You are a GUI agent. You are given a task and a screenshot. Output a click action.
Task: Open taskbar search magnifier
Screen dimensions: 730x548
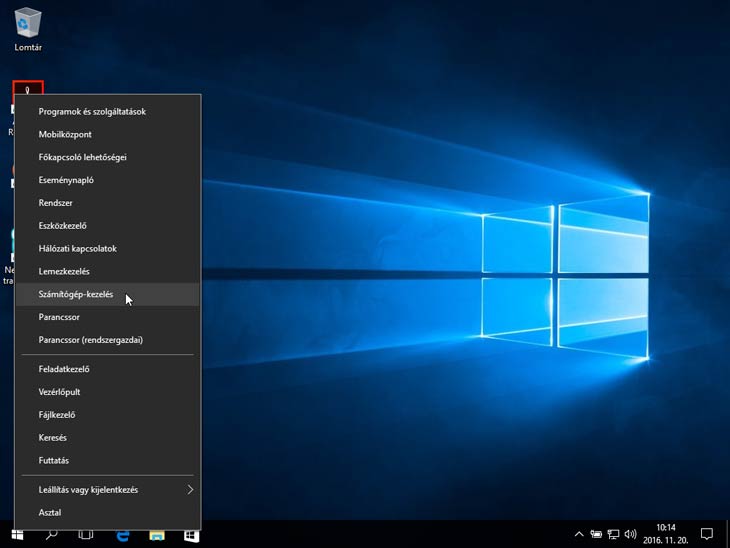point(52,535)
